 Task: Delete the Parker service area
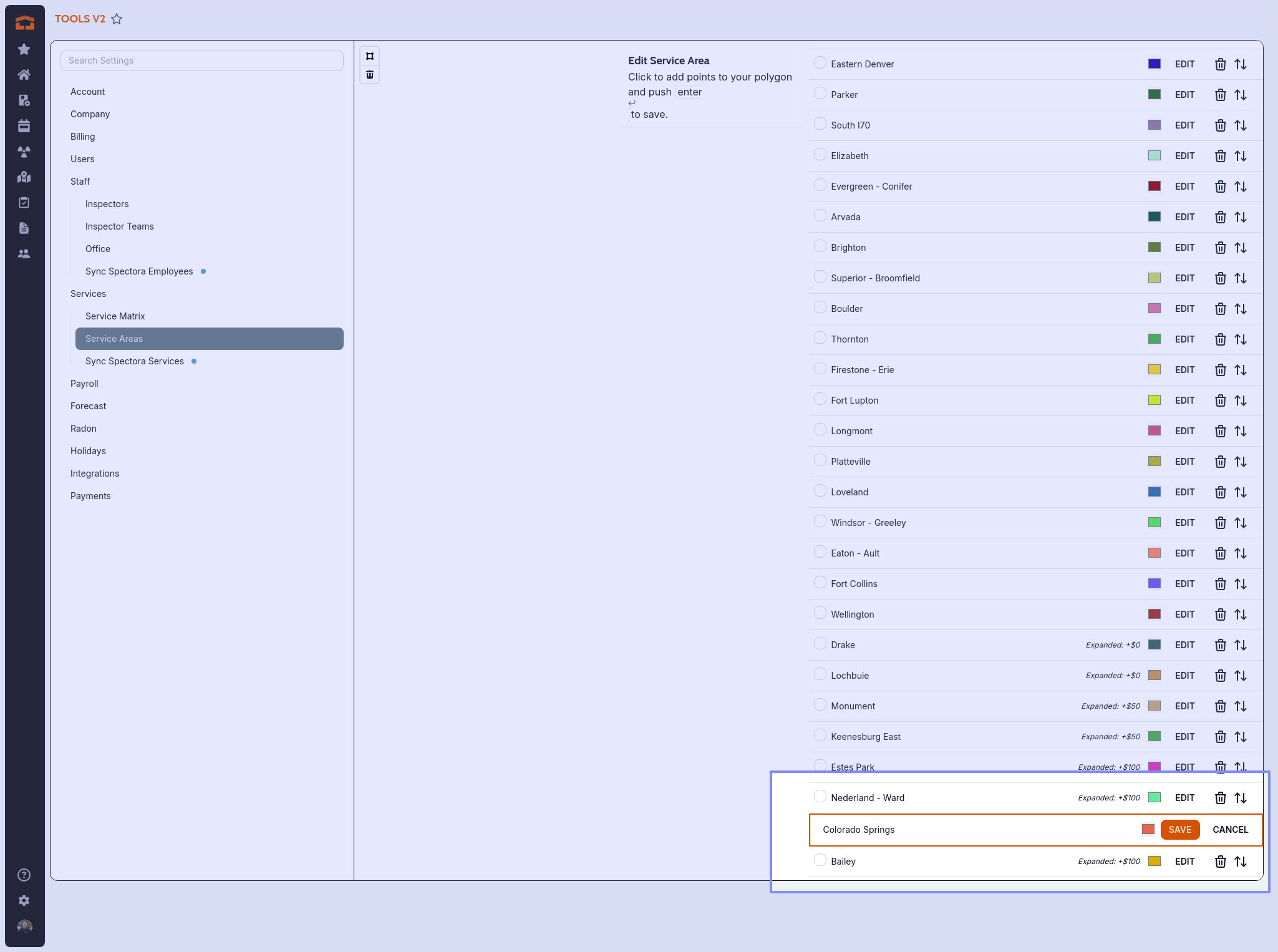tap(1220, 95)
